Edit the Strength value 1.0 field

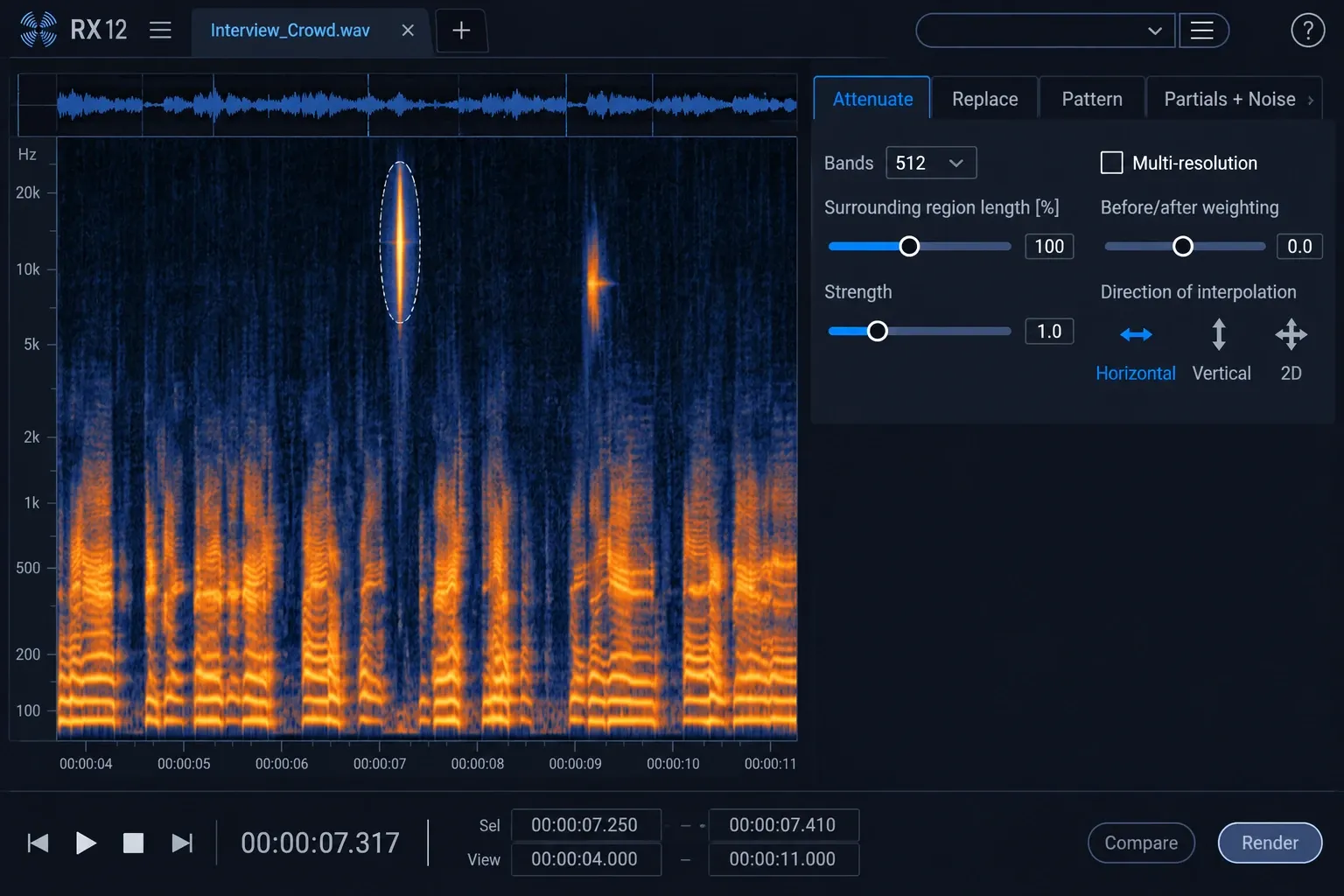coord(1049,331)
